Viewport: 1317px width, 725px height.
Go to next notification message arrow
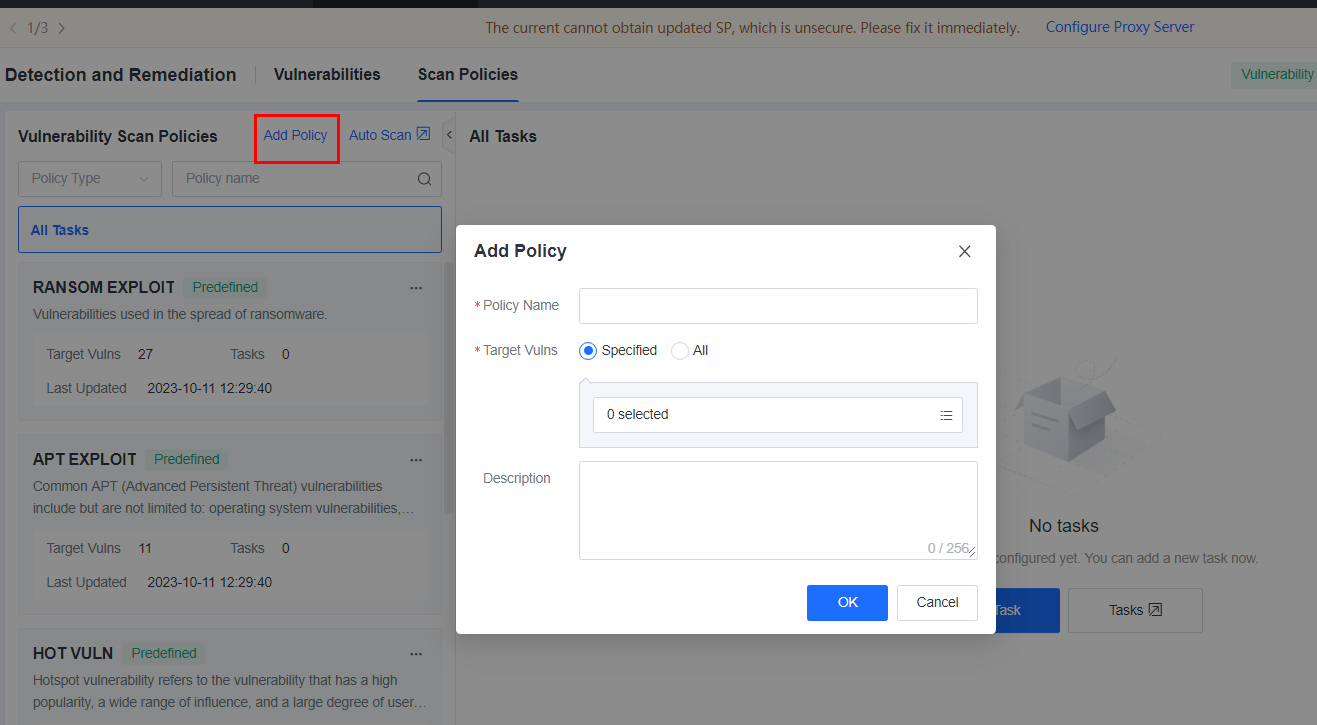coord(62,28)
